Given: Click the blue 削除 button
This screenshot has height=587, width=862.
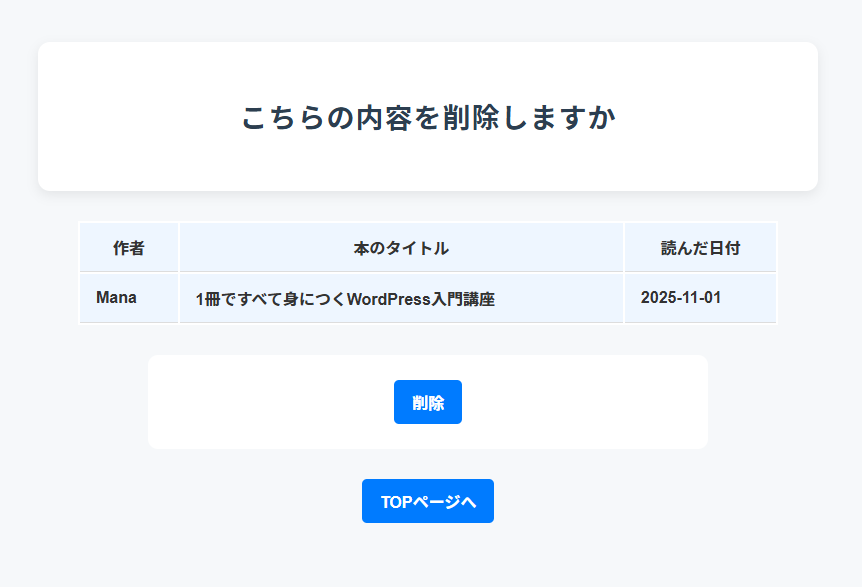Looking at the screenshot, I should [427, 402].
